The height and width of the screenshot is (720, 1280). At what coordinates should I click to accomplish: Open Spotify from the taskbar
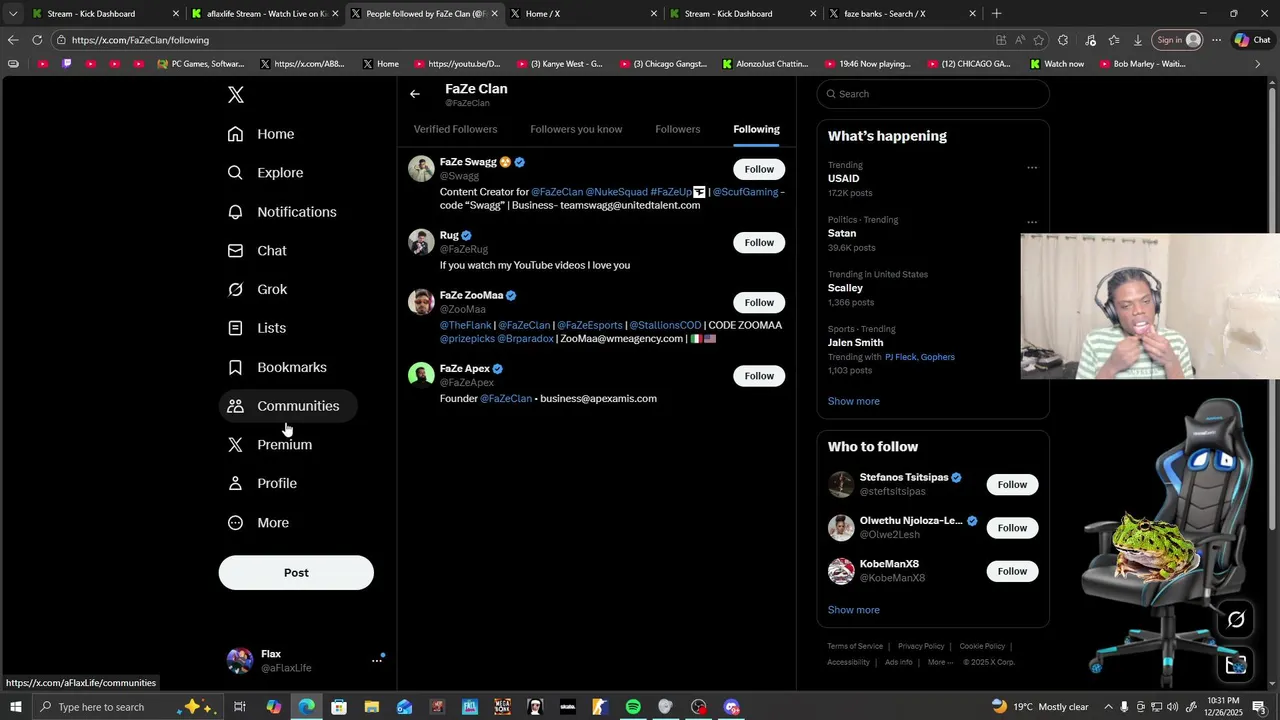point(633,707)
